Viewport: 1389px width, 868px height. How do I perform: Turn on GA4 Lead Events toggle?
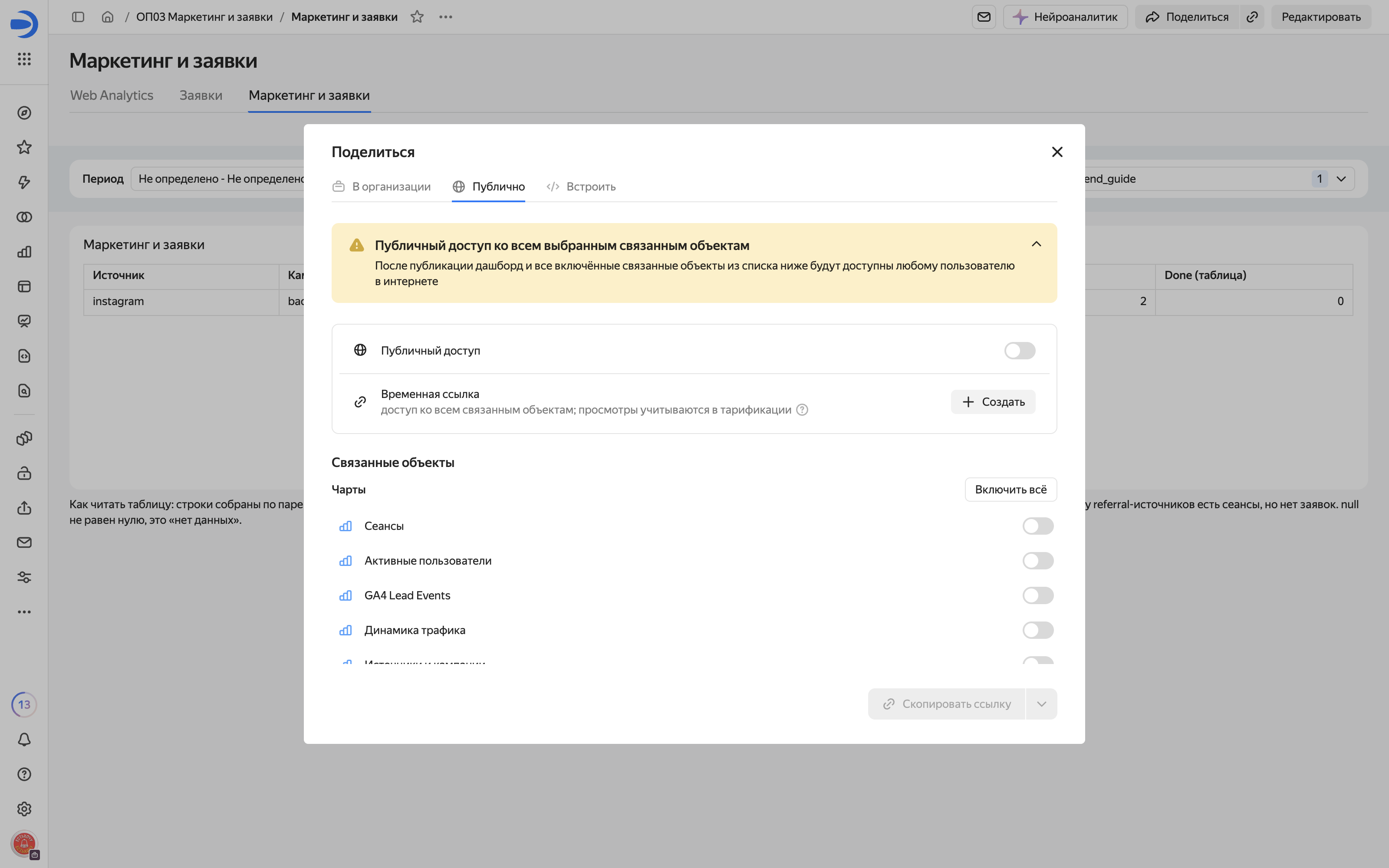[1038, 595]
